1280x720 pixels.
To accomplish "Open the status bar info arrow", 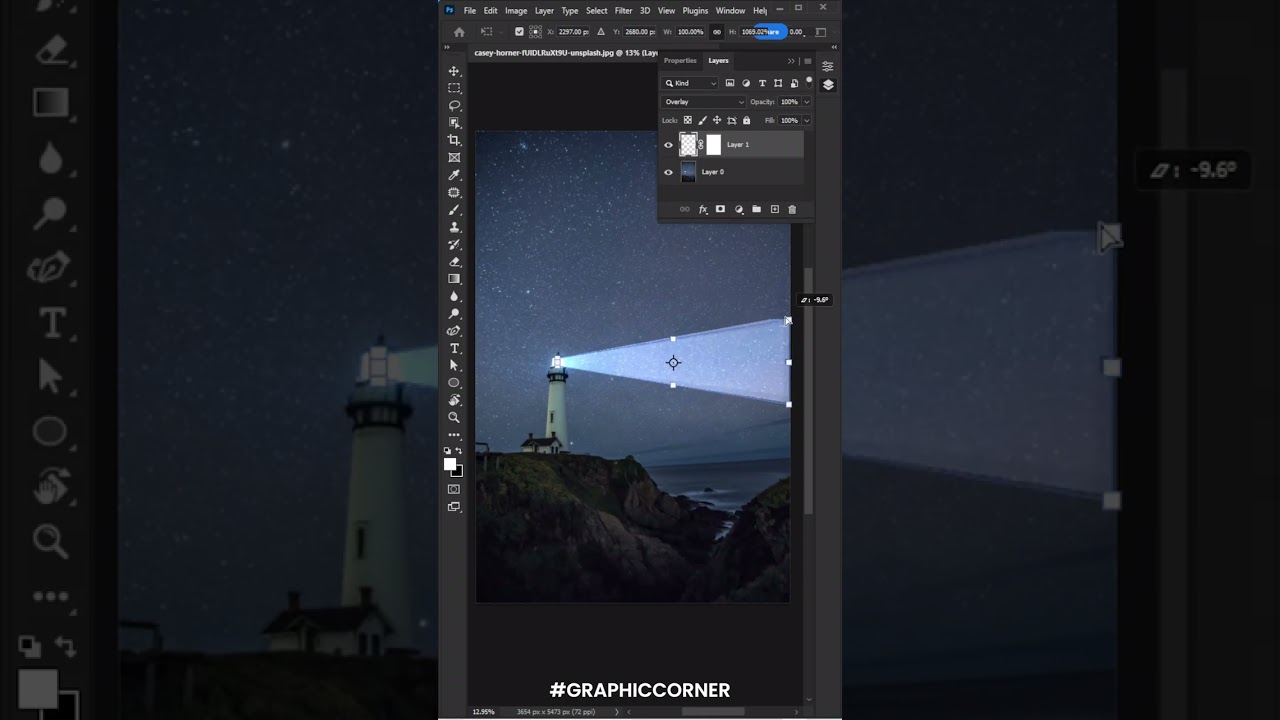I will coord(616,712).
